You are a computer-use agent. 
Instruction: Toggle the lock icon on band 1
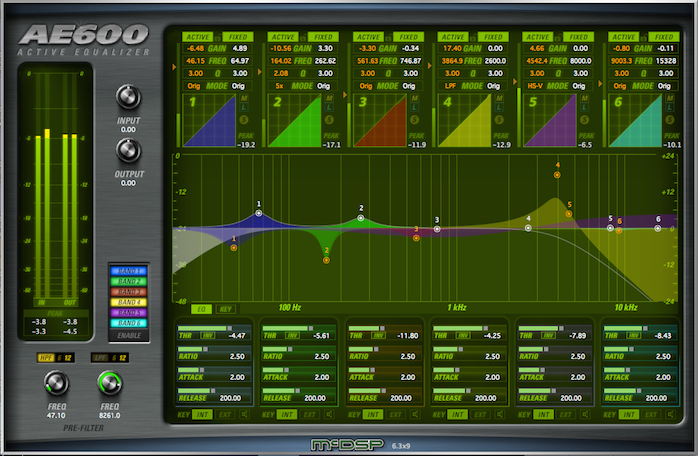(x=218, y=37)
